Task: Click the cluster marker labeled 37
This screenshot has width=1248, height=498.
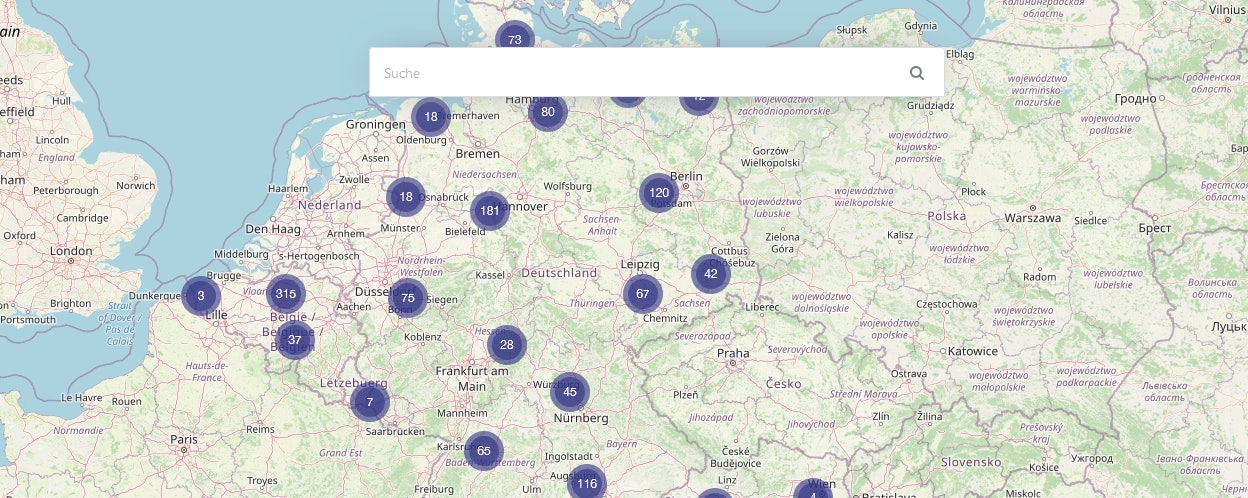Action: pyautogui.click(x=295, y=340)
